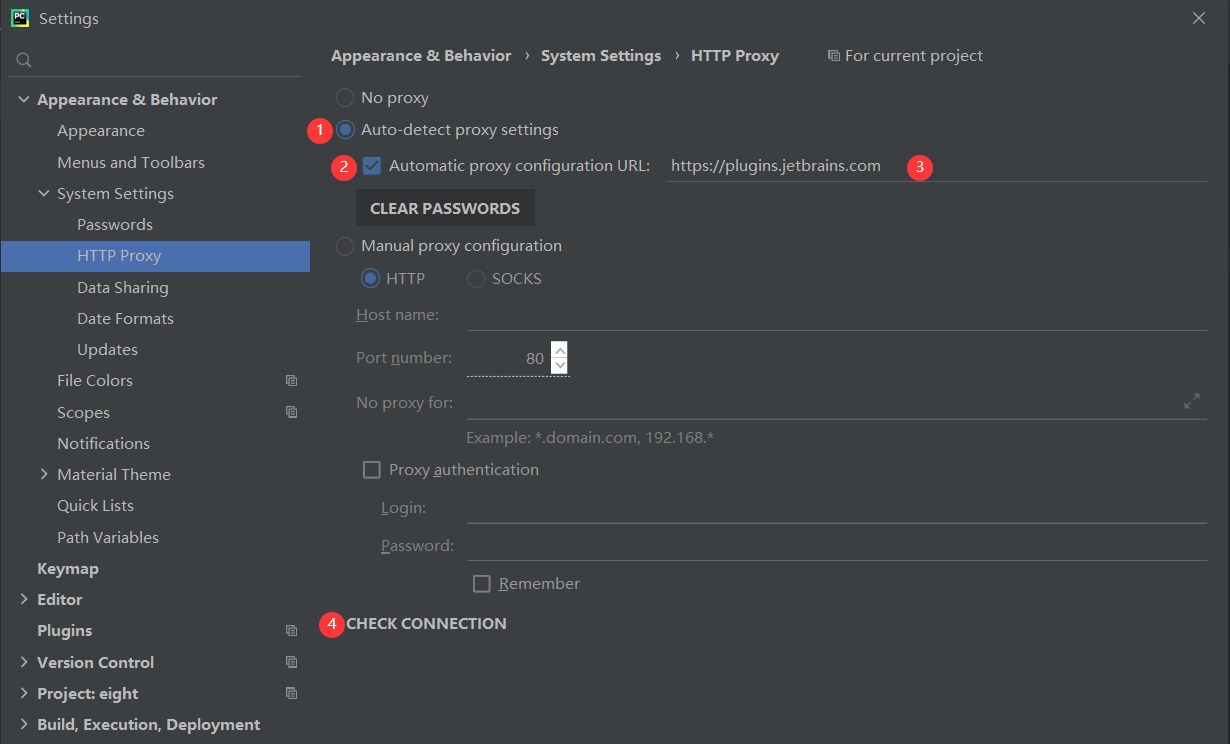Screen dimensions: 1230x744
Task: Click the System Settings breadcrumb link
Action: 600,55
